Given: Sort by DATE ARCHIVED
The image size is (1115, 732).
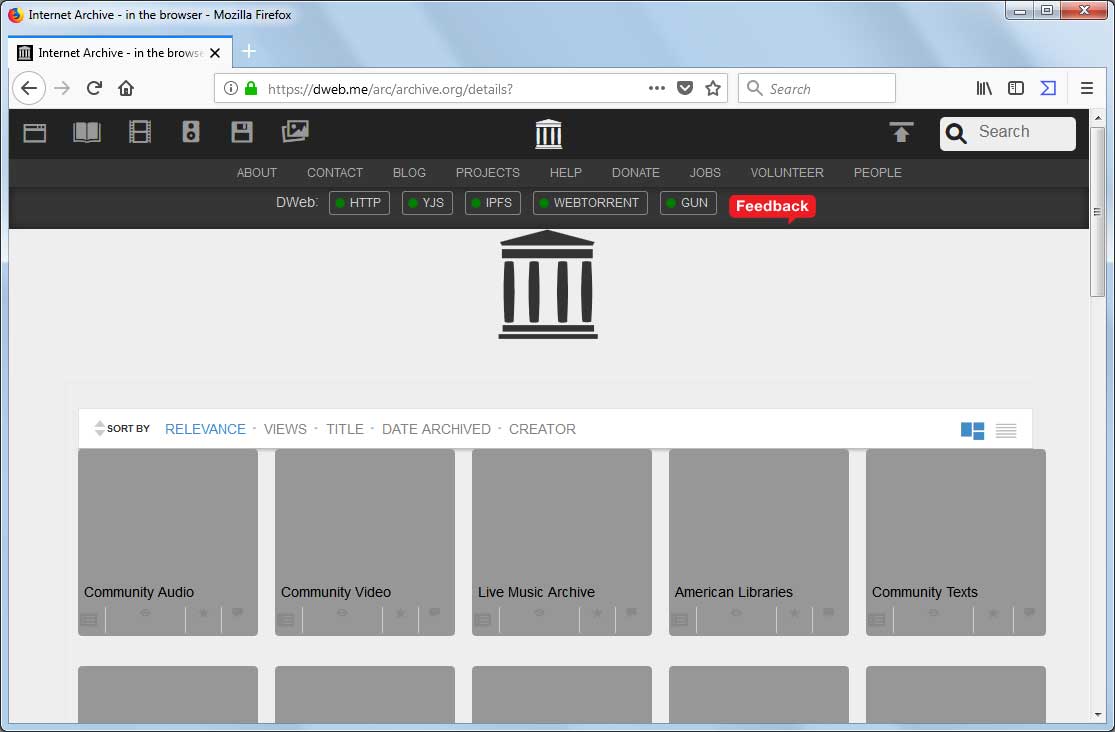Looking at the screenshot, I should pyautogui.click(x=436, y=429).
